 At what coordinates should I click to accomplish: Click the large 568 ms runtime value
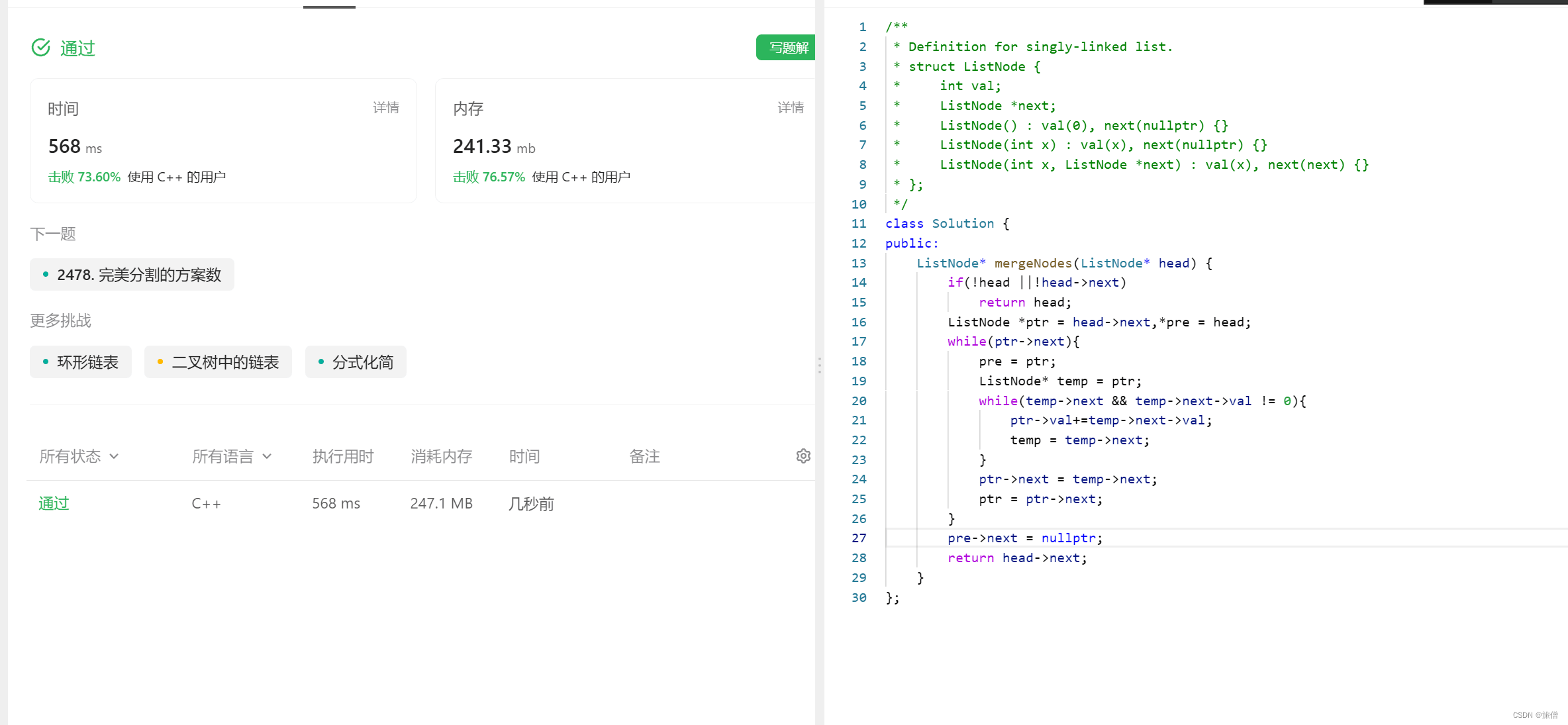[x=75, y=146]
